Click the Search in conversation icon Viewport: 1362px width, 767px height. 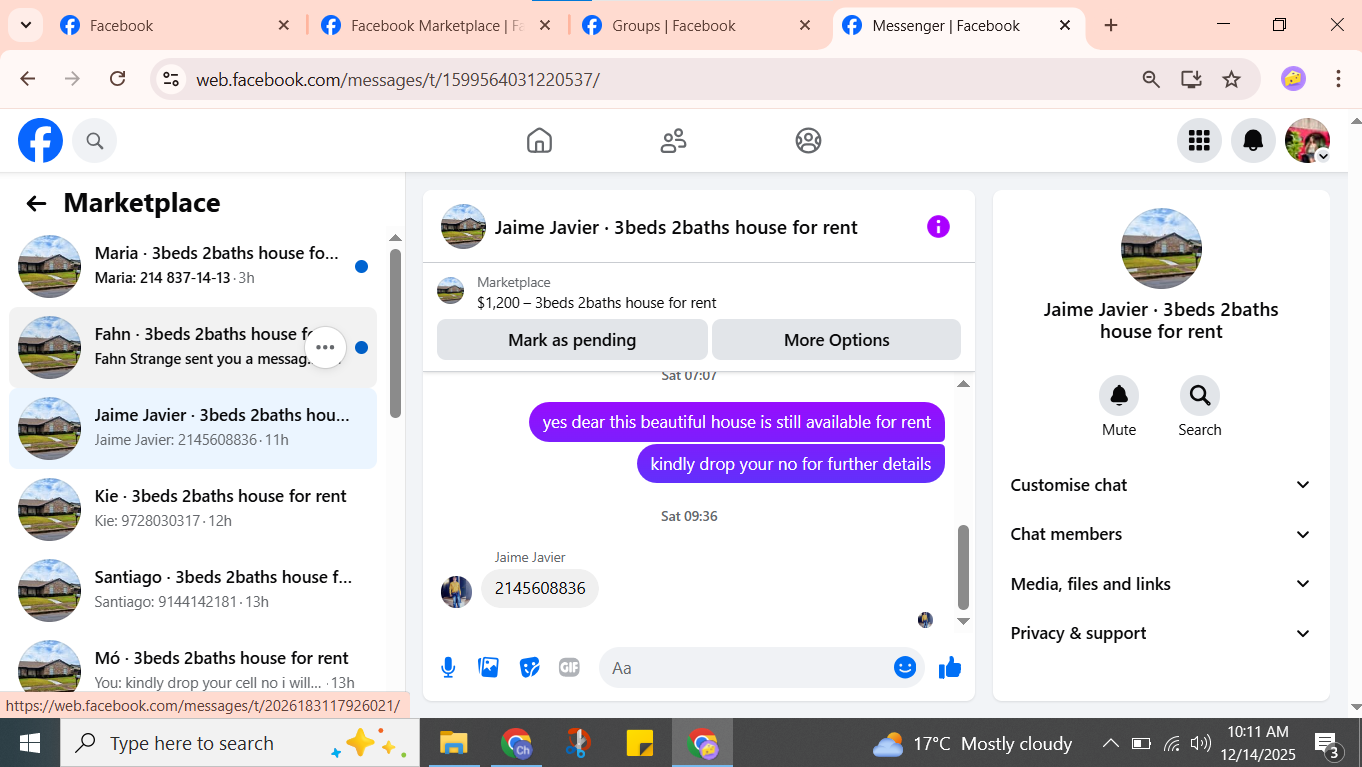coord(1199,396)
